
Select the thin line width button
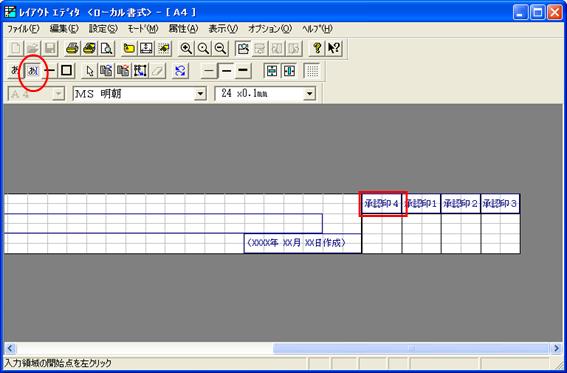coord(209,71)
